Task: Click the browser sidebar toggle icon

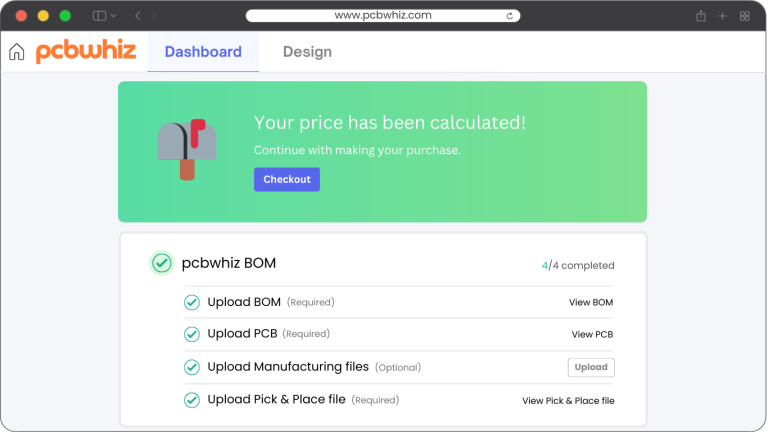Action: pyautogui.click(x=99, y=16)
